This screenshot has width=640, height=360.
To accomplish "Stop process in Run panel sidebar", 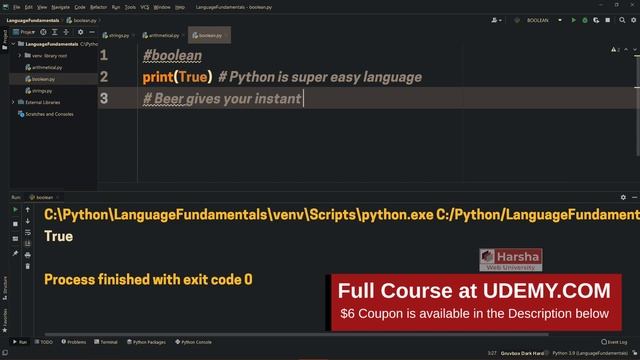I will click(x=15, y=224).
